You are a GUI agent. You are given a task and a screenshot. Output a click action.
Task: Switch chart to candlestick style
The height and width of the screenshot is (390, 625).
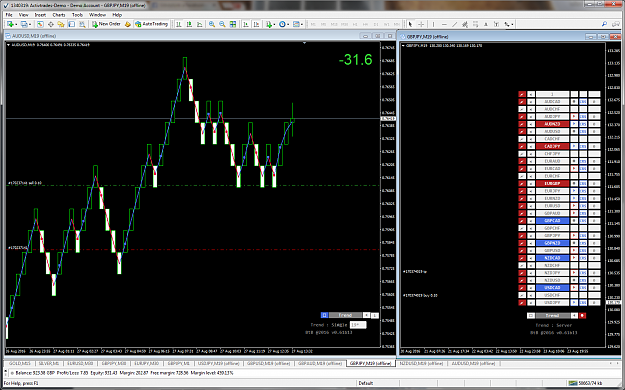(189, 24)
